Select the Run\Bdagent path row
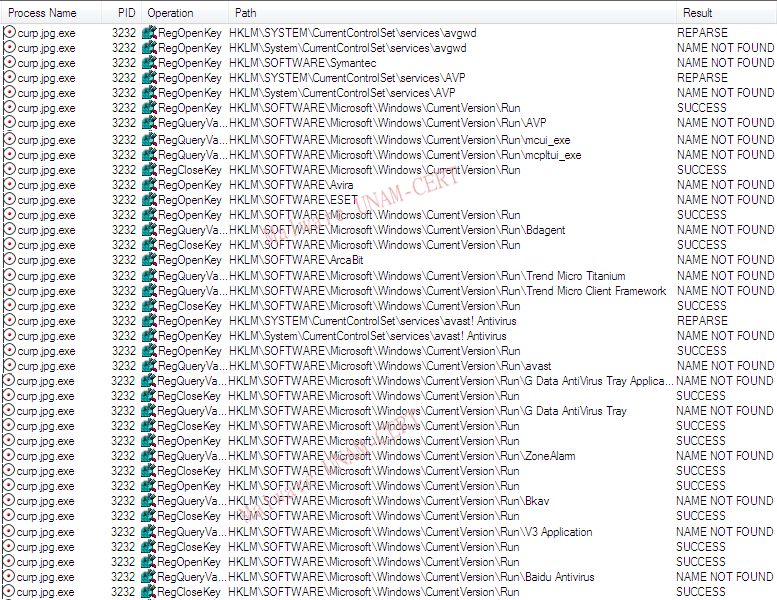This screenshot has height=600, width=777. click(x=397, y=230)
